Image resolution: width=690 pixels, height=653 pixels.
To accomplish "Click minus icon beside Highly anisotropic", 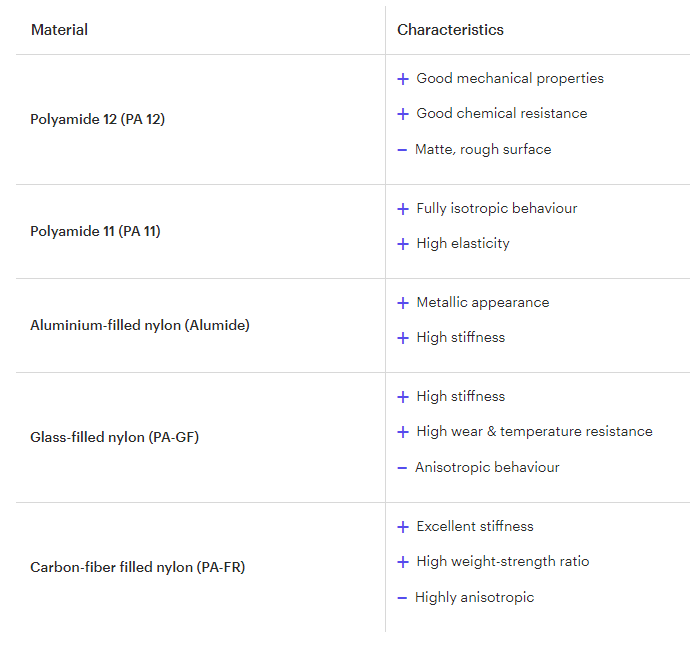I will click(x=402, y=598).
